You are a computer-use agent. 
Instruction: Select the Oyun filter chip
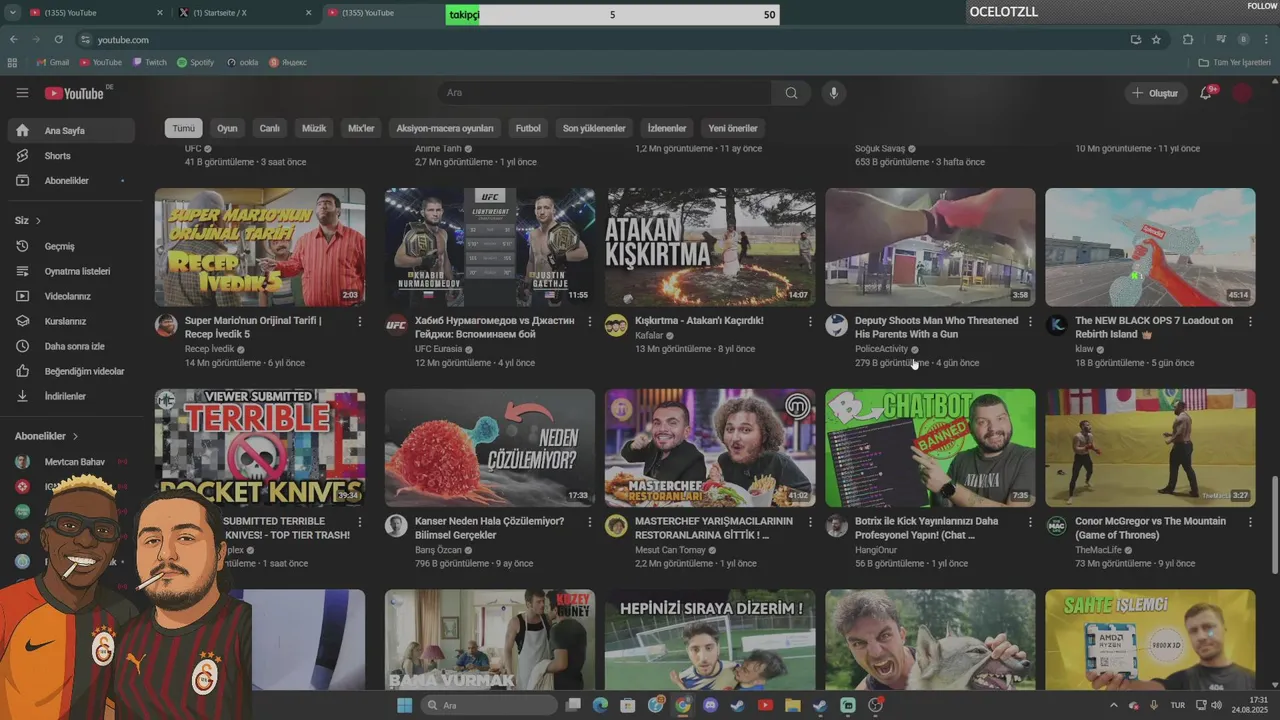(x=228, y=128)
